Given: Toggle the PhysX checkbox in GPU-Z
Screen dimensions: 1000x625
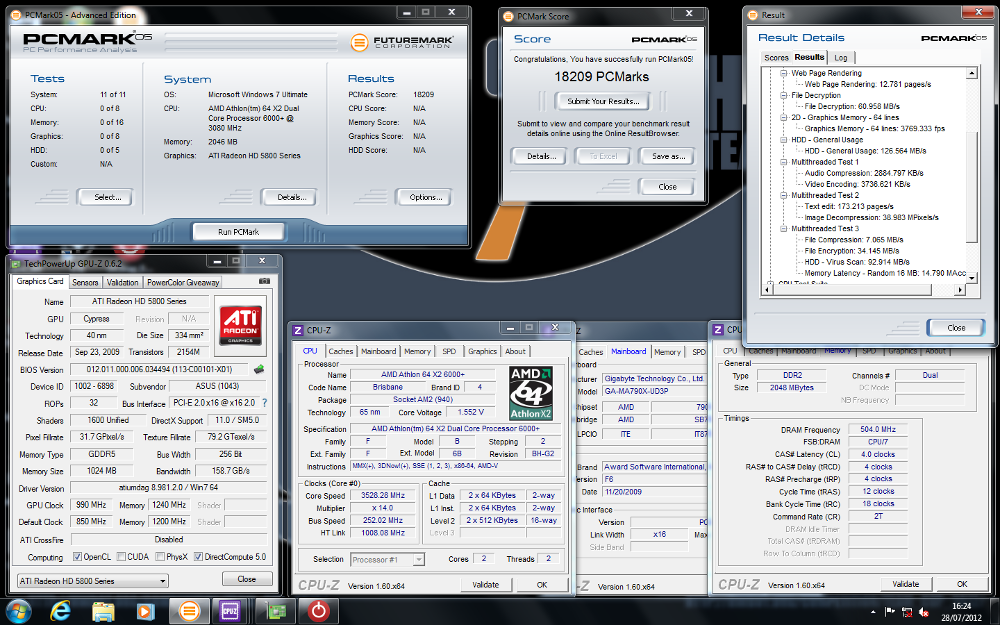Looking at the screenshot, I should point(160,557).
